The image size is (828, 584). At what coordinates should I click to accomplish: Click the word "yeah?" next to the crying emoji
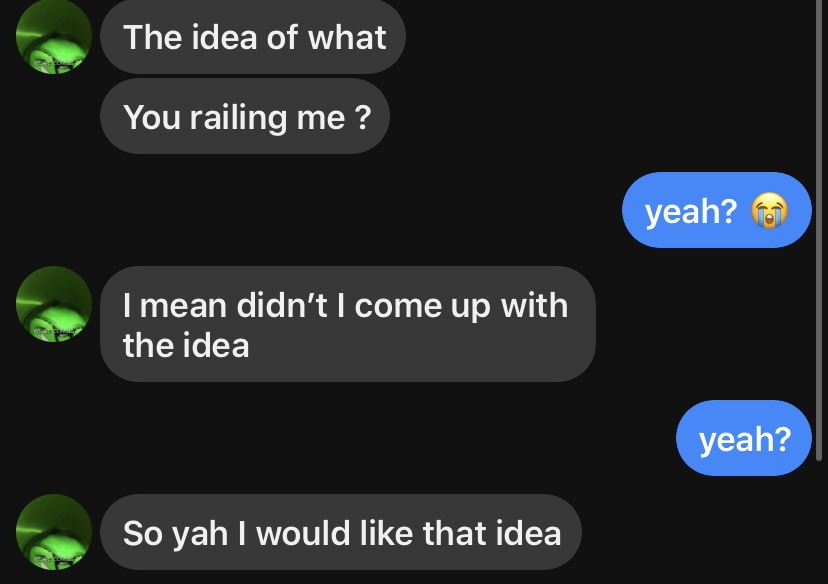point(691,212)
